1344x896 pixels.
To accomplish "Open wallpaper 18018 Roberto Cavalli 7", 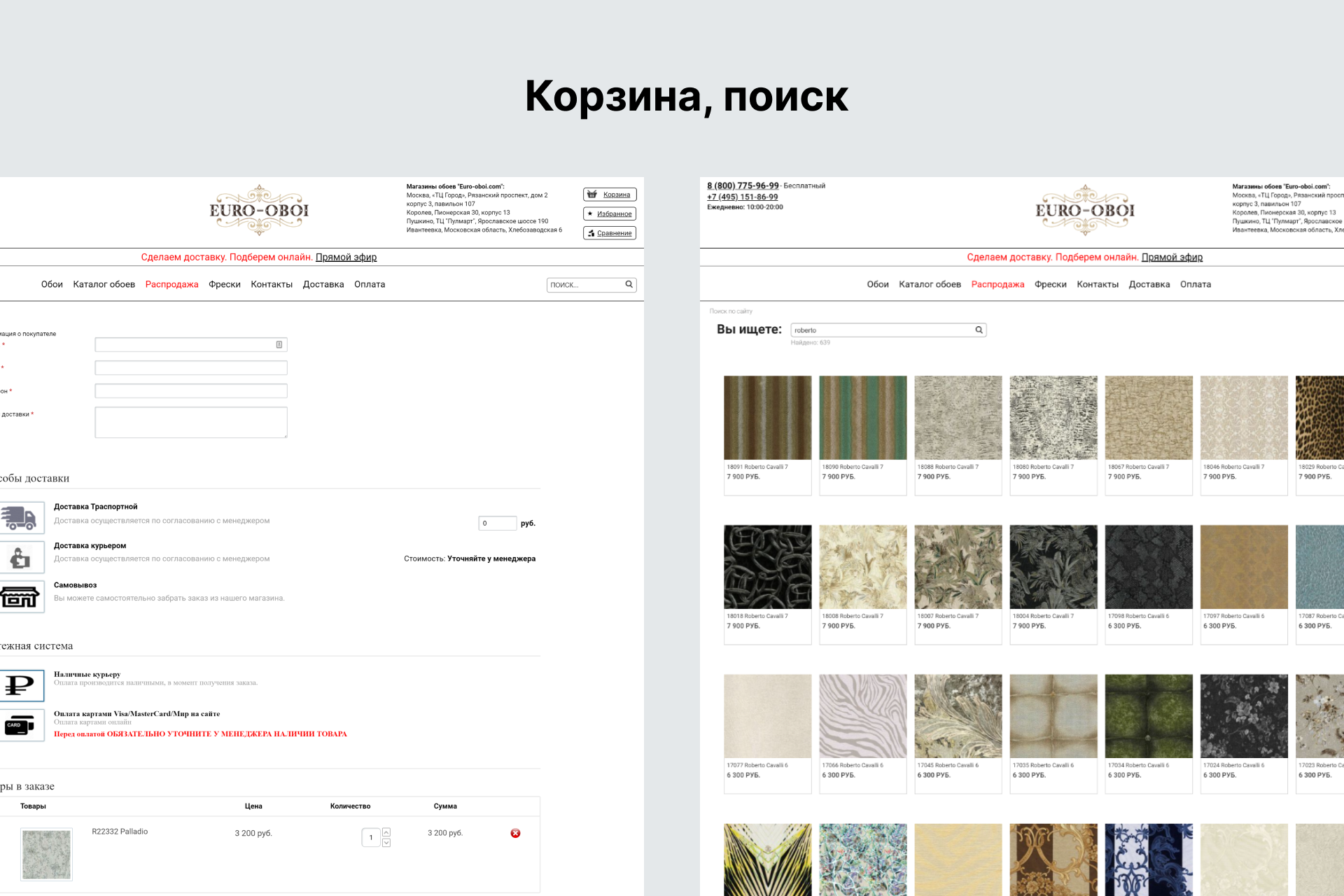I will pos(768,584).
